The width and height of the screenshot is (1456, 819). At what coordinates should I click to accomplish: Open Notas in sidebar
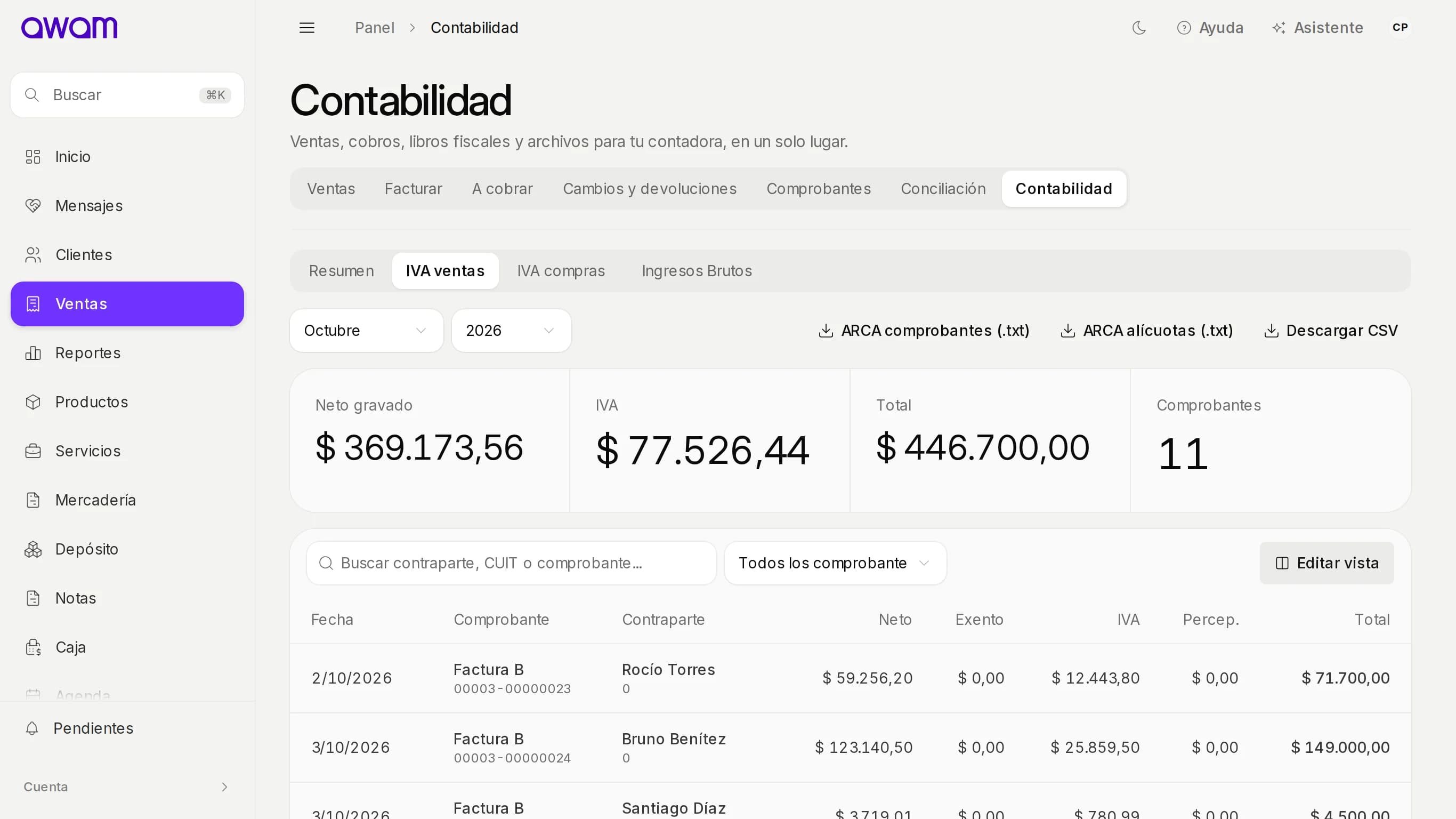point(127,598)
